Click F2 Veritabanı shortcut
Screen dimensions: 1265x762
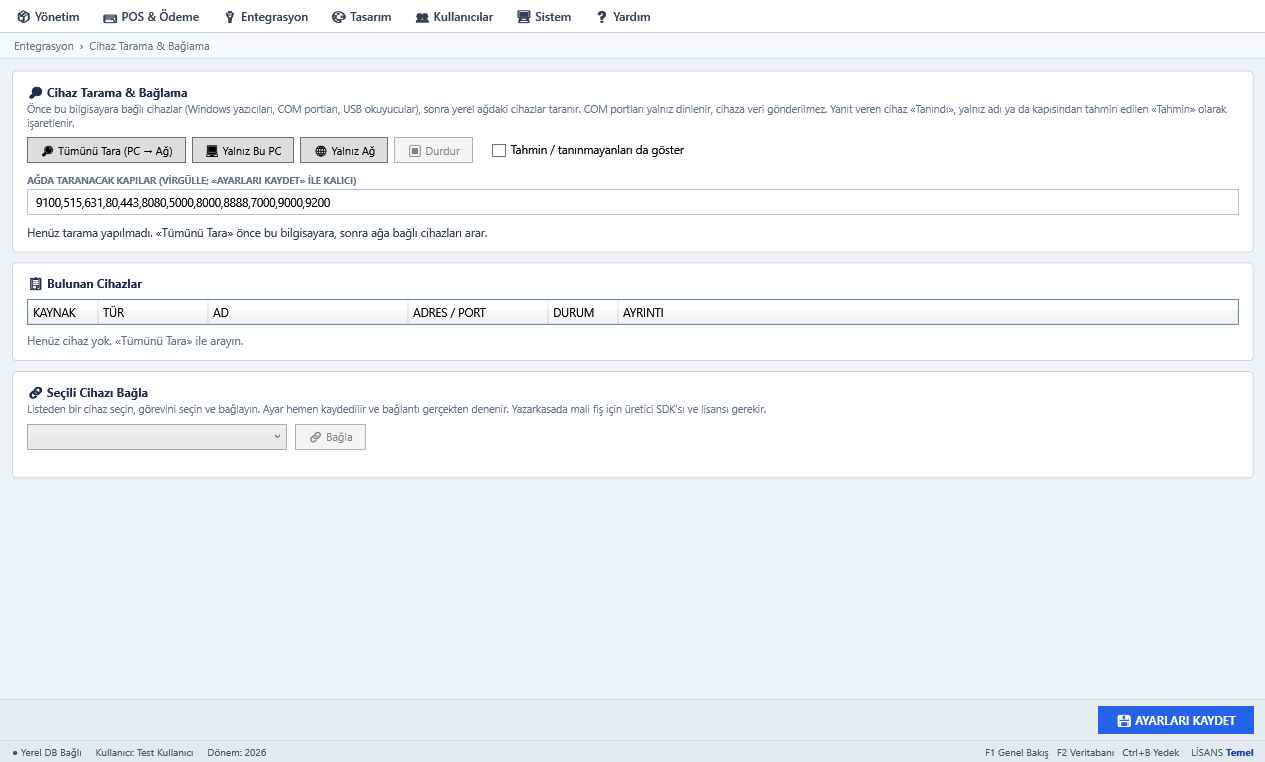click(1085, 752)
